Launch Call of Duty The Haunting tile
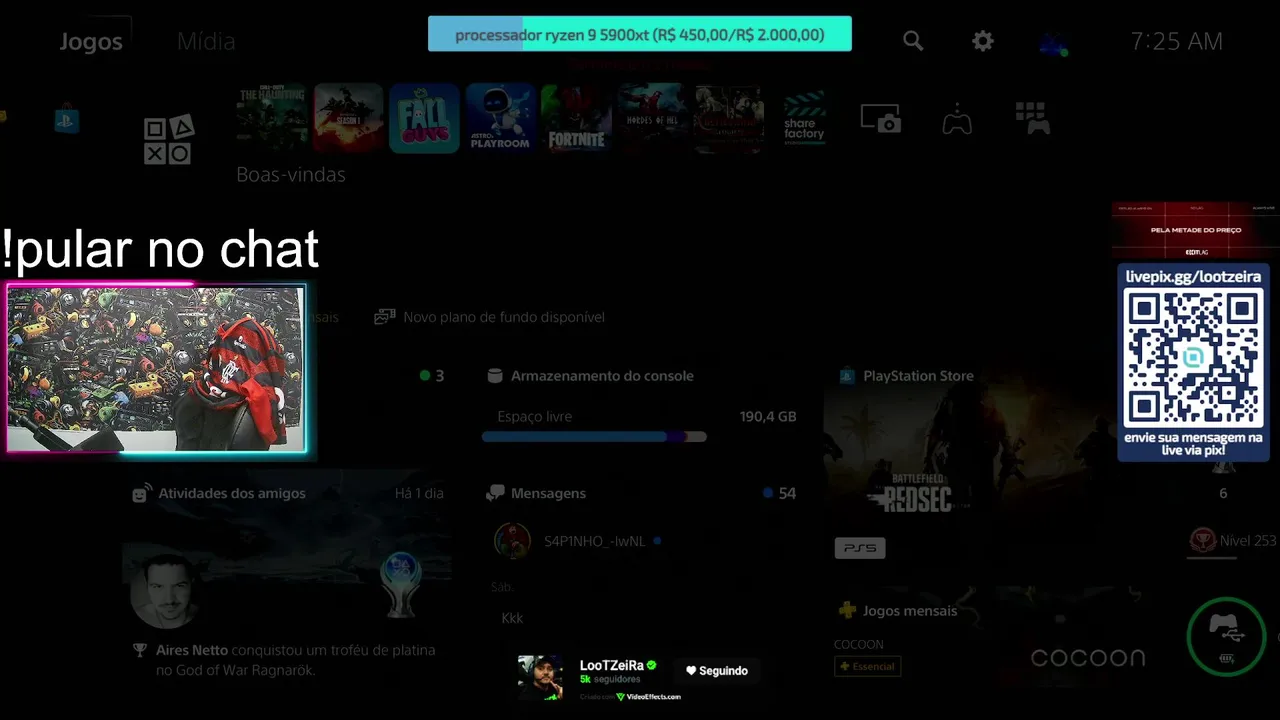The width and height of the screenshot is (1280, 720). [272, 118]
